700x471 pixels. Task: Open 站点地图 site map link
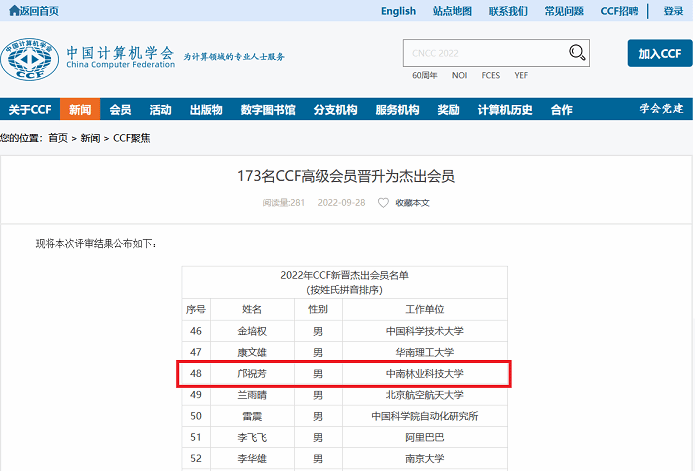click(452, 11)
